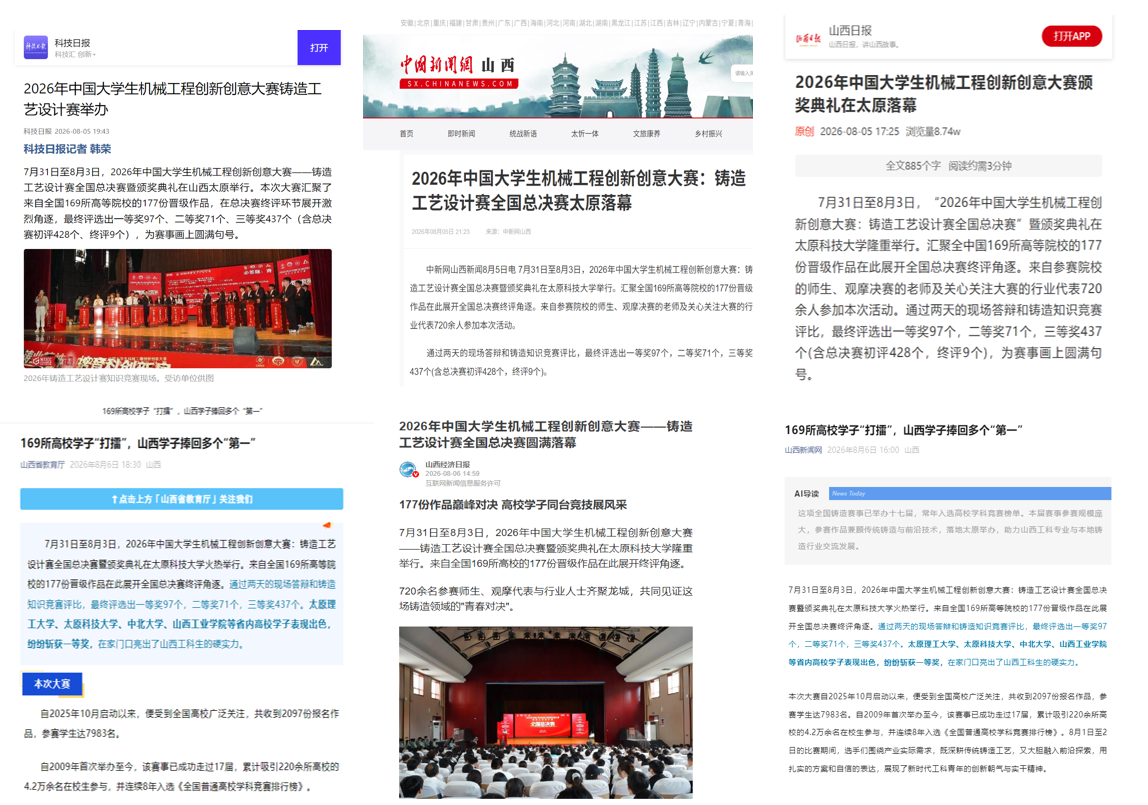1148x805 pixels.
Task: Tap the blue 打开 button in 科技日报 panel
Action: 318,48
